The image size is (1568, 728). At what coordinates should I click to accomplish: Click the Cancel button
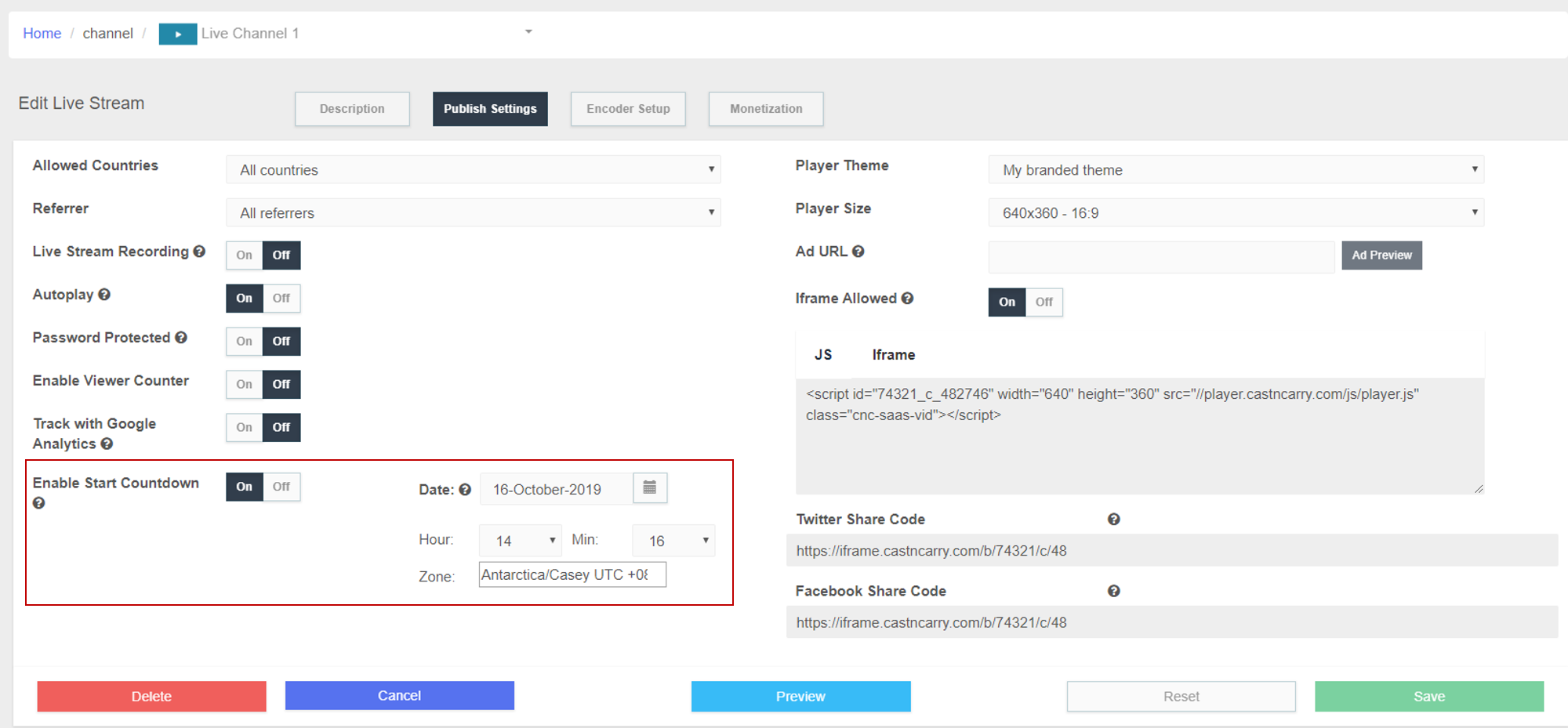click(399, 696)
